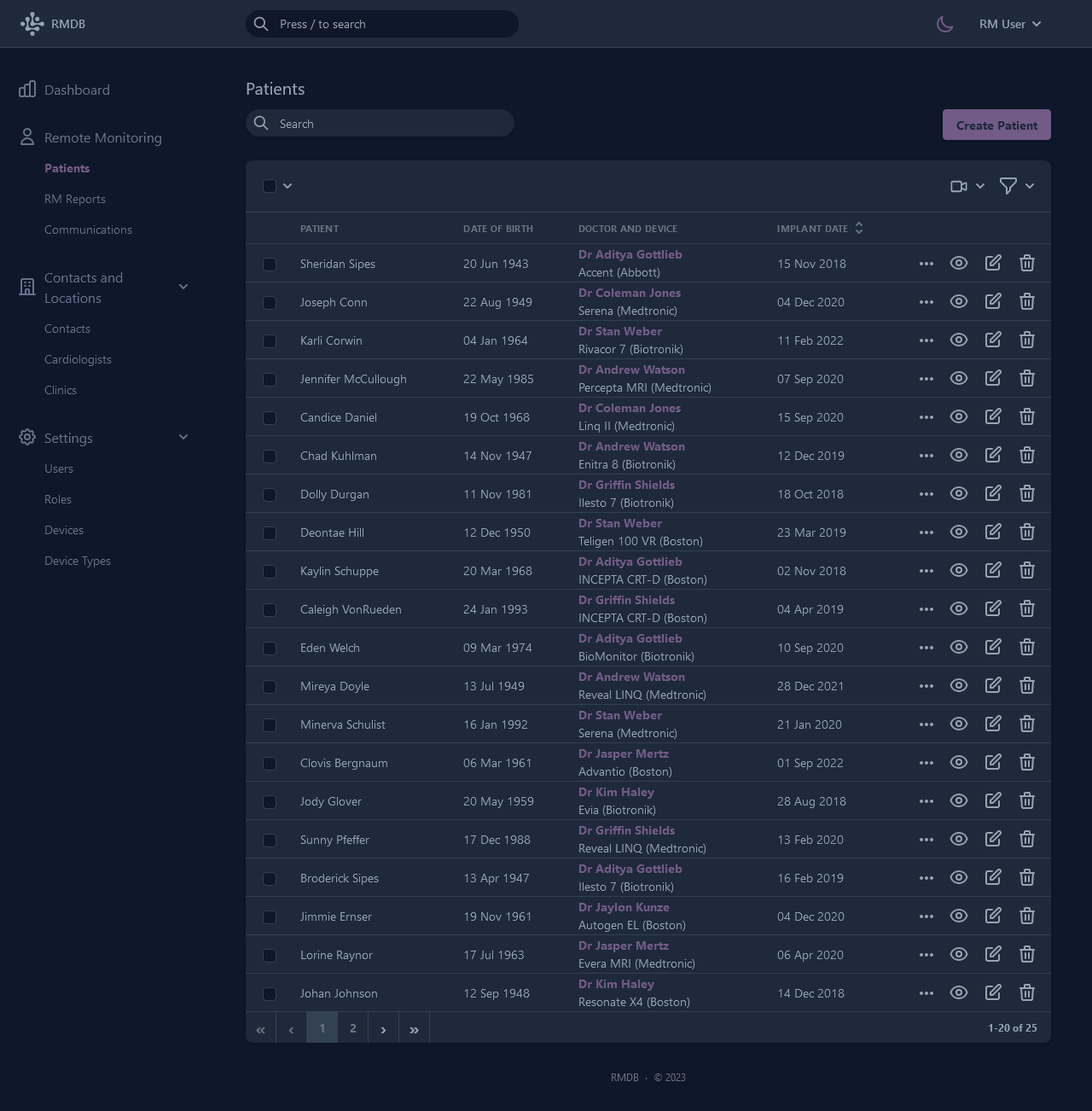Image resolution: width=1092 pixels, height=1111 pixels.
Task: Edit Joseph Conn's patient record
Action: pyautogui.click(x=993, y=302)
